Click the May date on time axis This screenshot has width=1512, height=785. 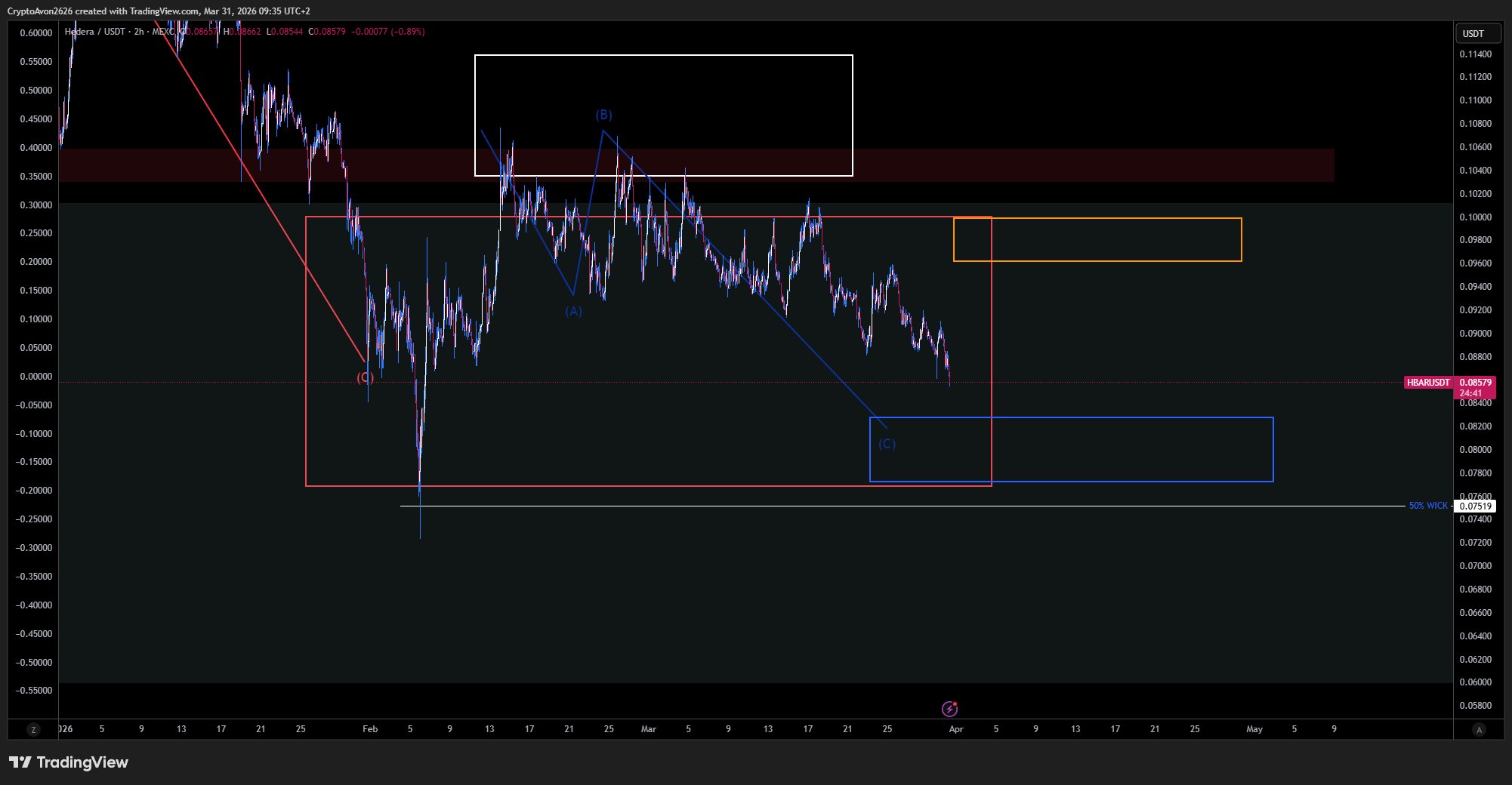1254,729
